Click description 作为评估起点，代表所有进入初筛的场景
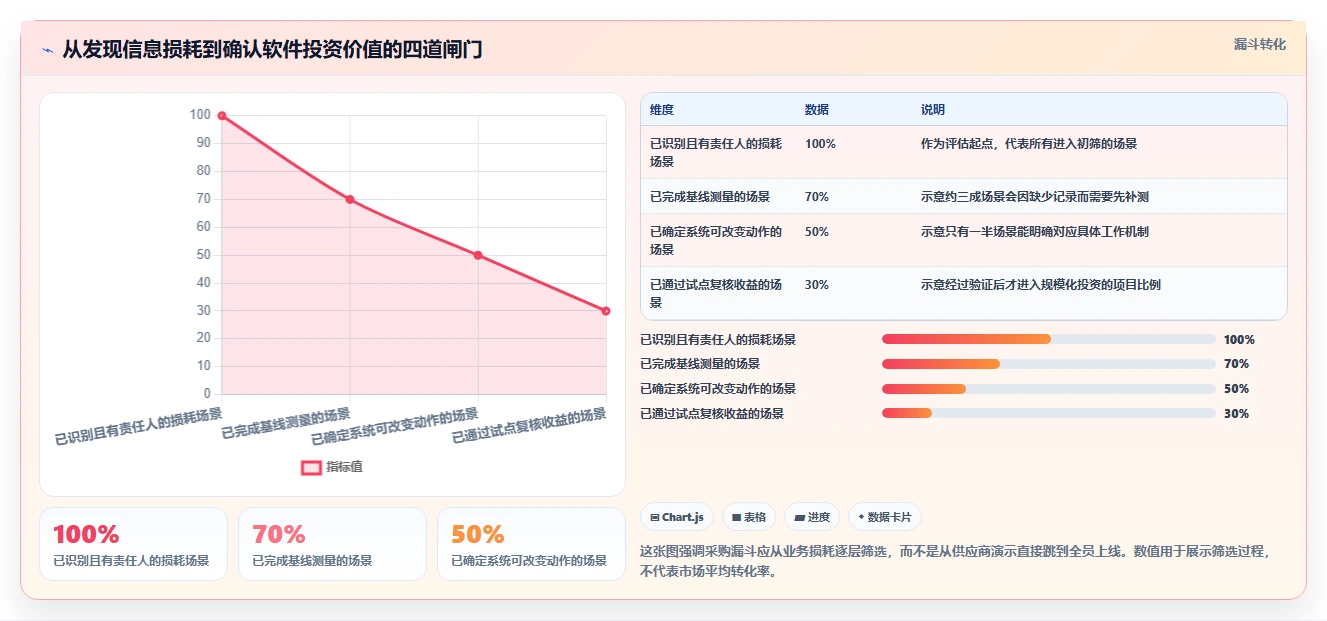This screenshot has width=1327, height=621. pos(1029,144)
